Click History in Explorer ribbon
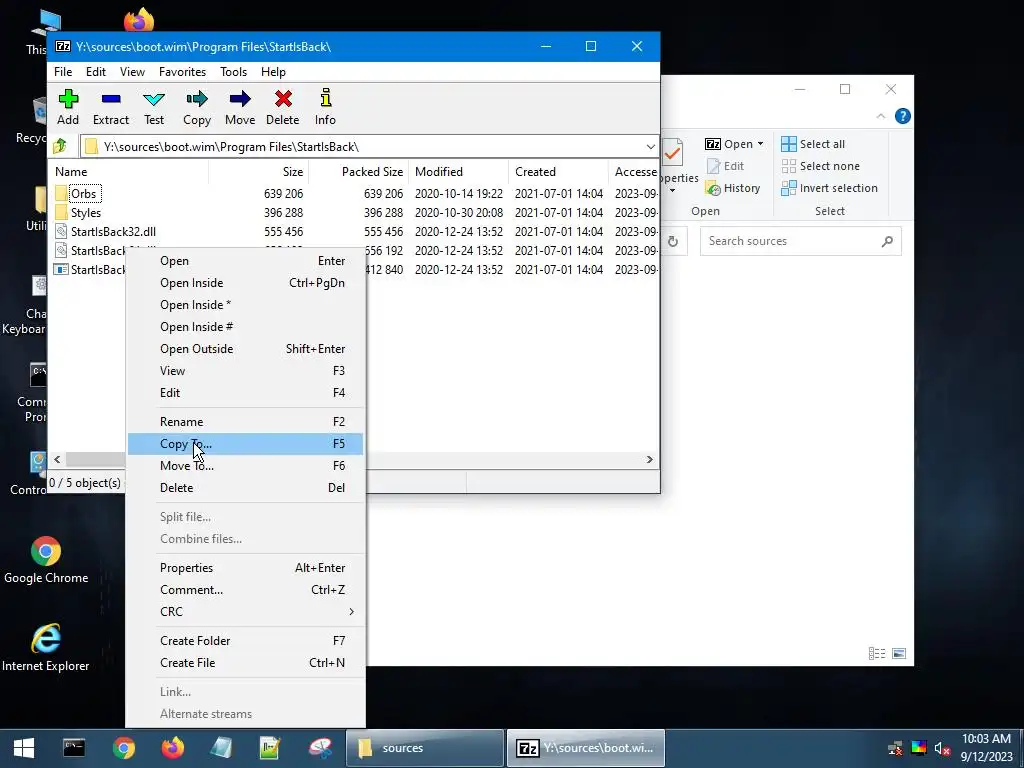1024x768 pixels. pos(733,188)
